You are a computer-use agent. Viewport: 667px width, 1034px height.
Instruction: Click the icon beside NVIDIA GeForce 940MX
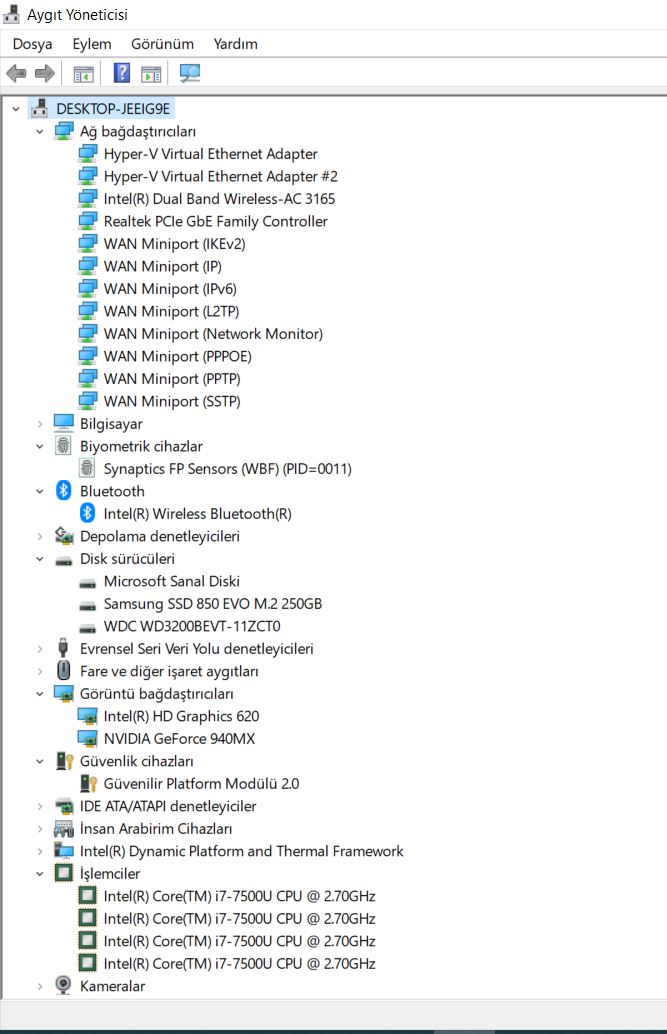pyautogui.click(x=87, y=738)
